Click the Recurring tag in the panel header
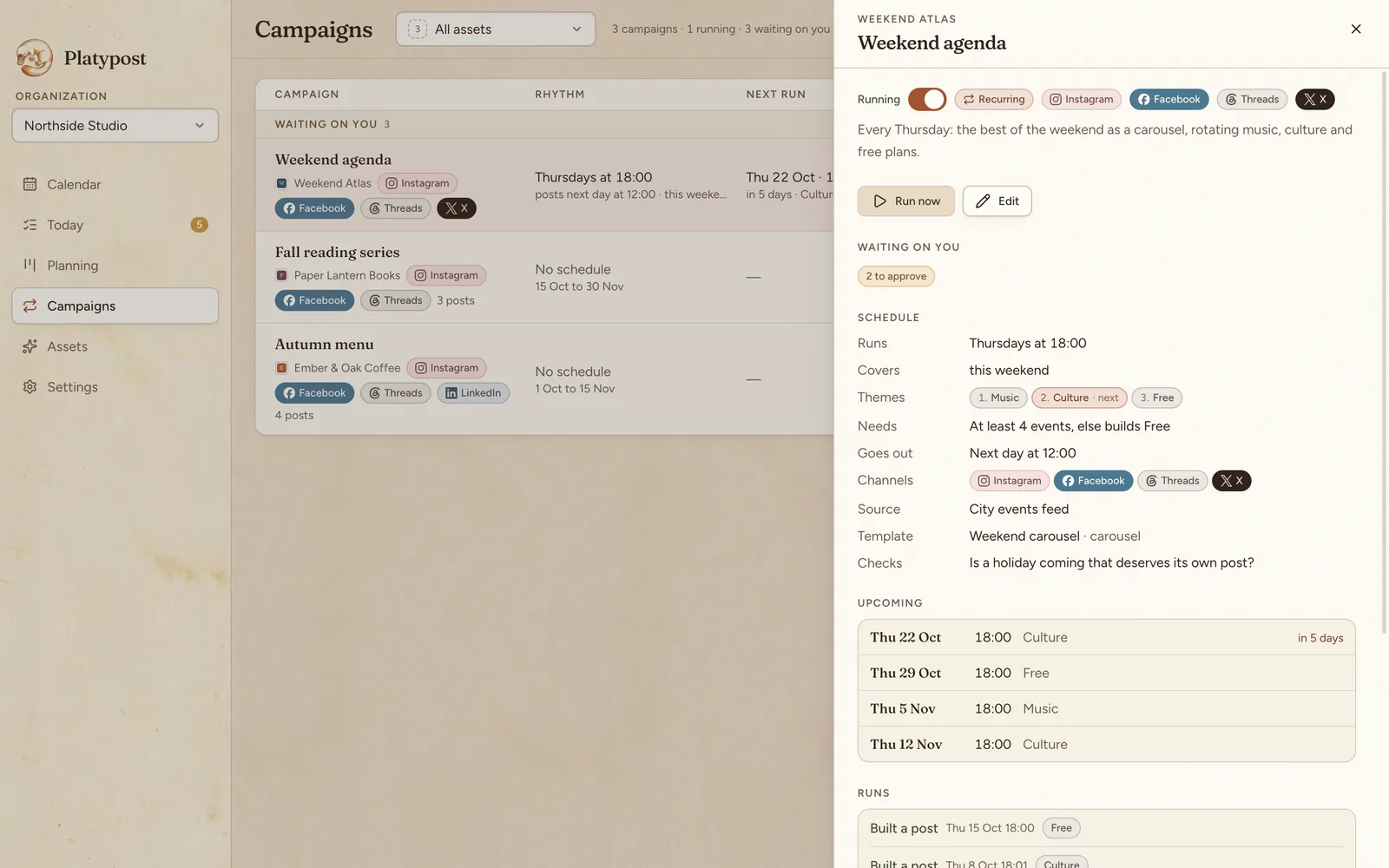Viewport: 1389px width, 868px height. click(x=994, y=99)
